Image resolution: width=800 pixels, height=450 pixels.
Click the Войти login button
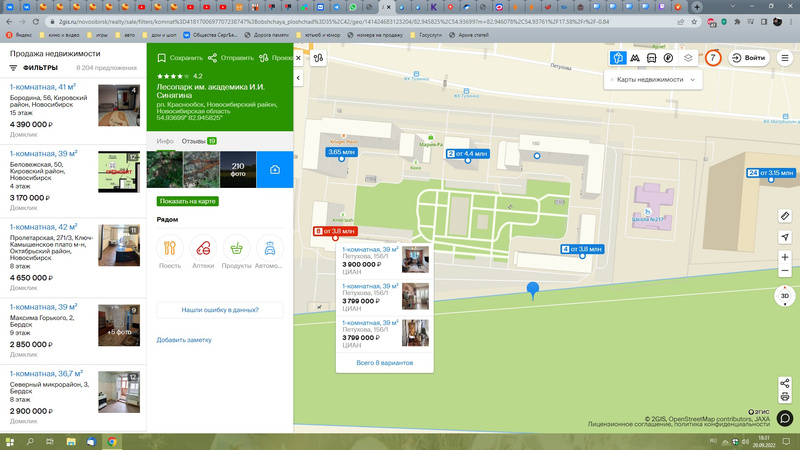click(x=748, y=58)
